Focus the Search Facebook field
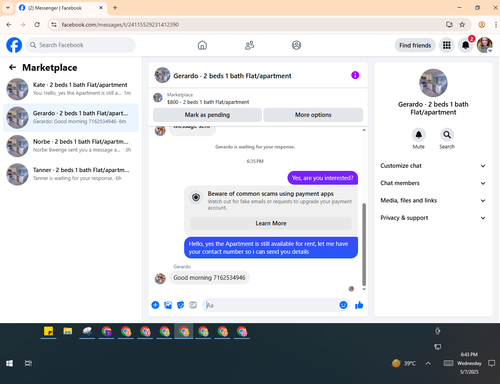 (x=80, y=45)
